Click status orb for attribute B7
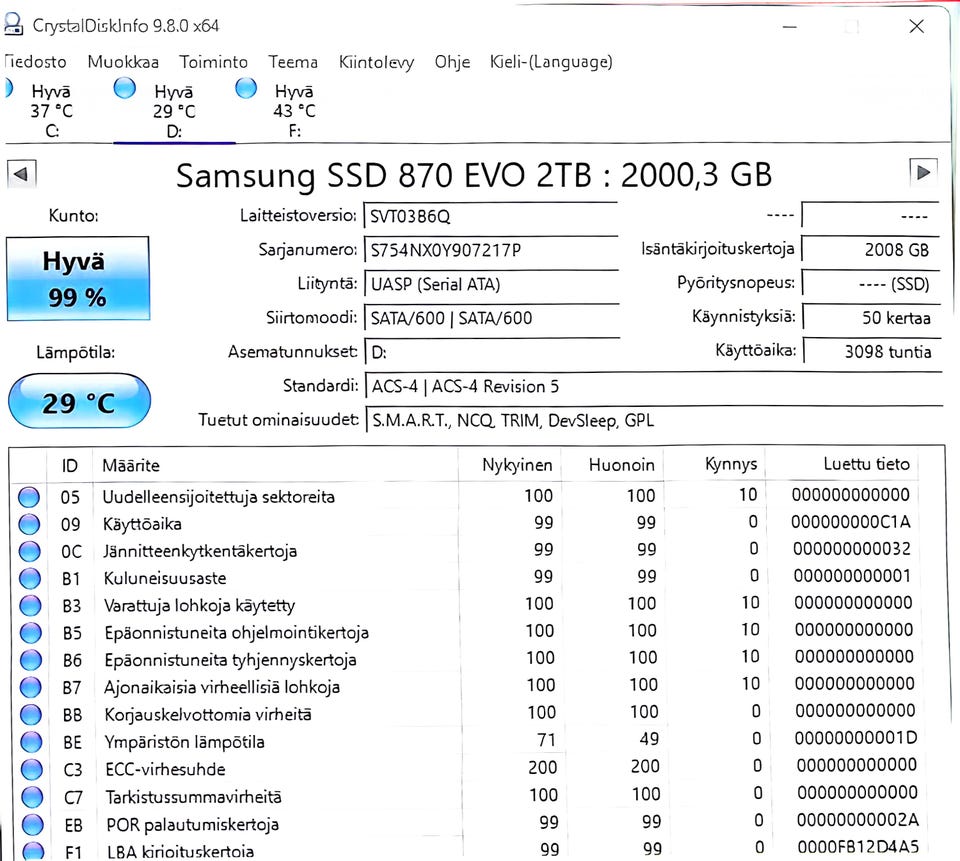This screenshot has height=861, width=960. click(x=31, y=687)
